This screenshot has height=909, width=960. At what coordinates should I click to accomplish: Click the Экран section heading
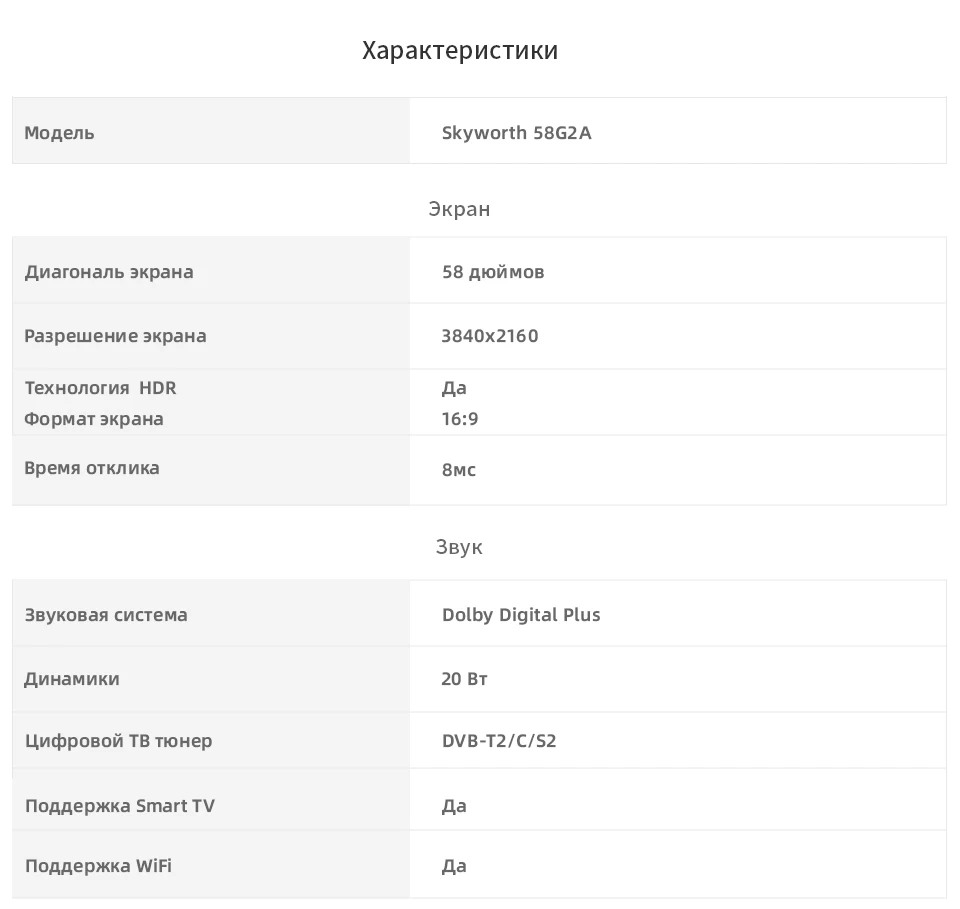pos(459,209)
